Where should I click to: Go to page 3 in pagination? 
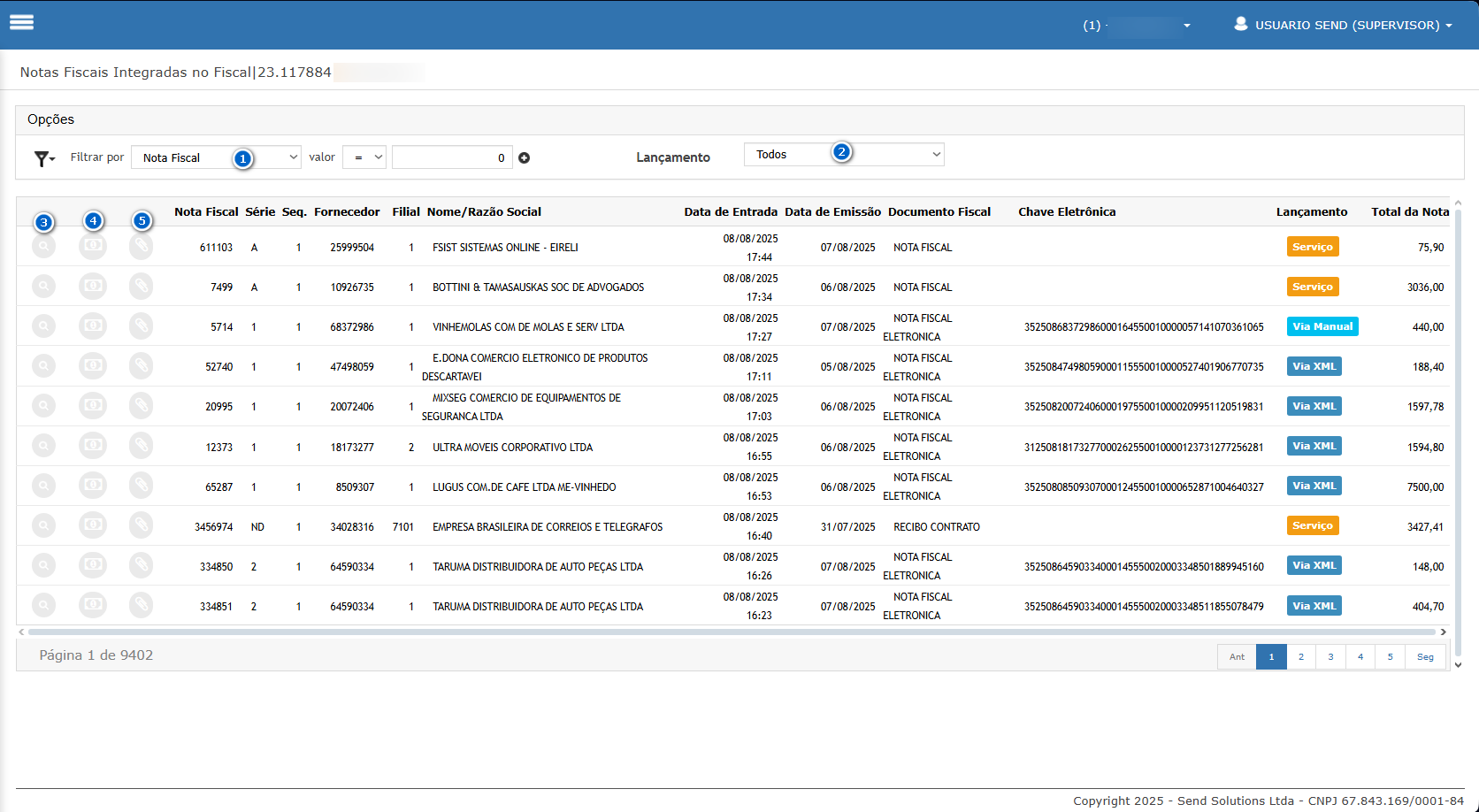pyautogui.click(x=1330, y=656)
